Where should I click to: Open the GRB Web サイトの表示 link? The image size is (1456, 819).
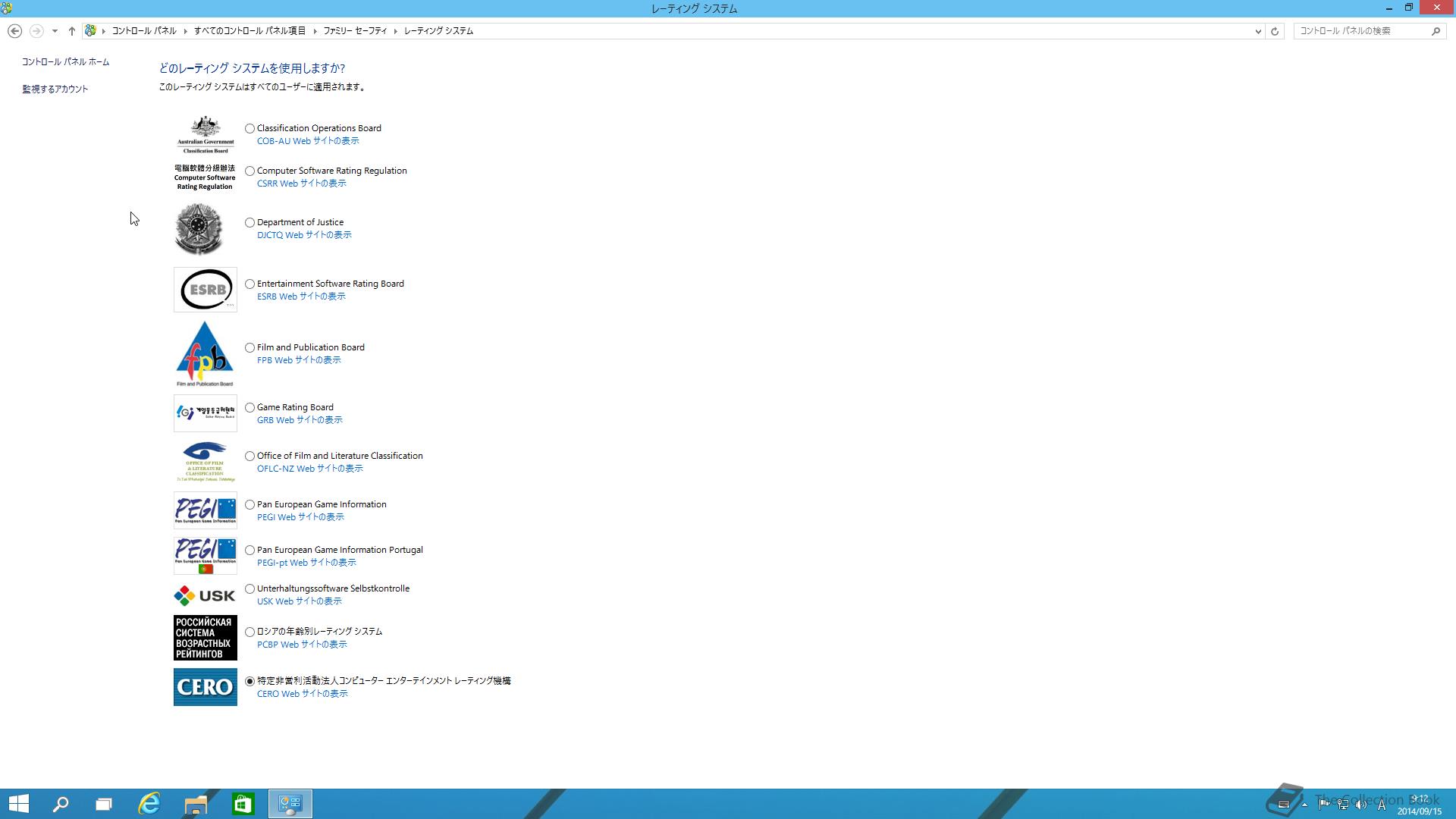click(300, 420)
